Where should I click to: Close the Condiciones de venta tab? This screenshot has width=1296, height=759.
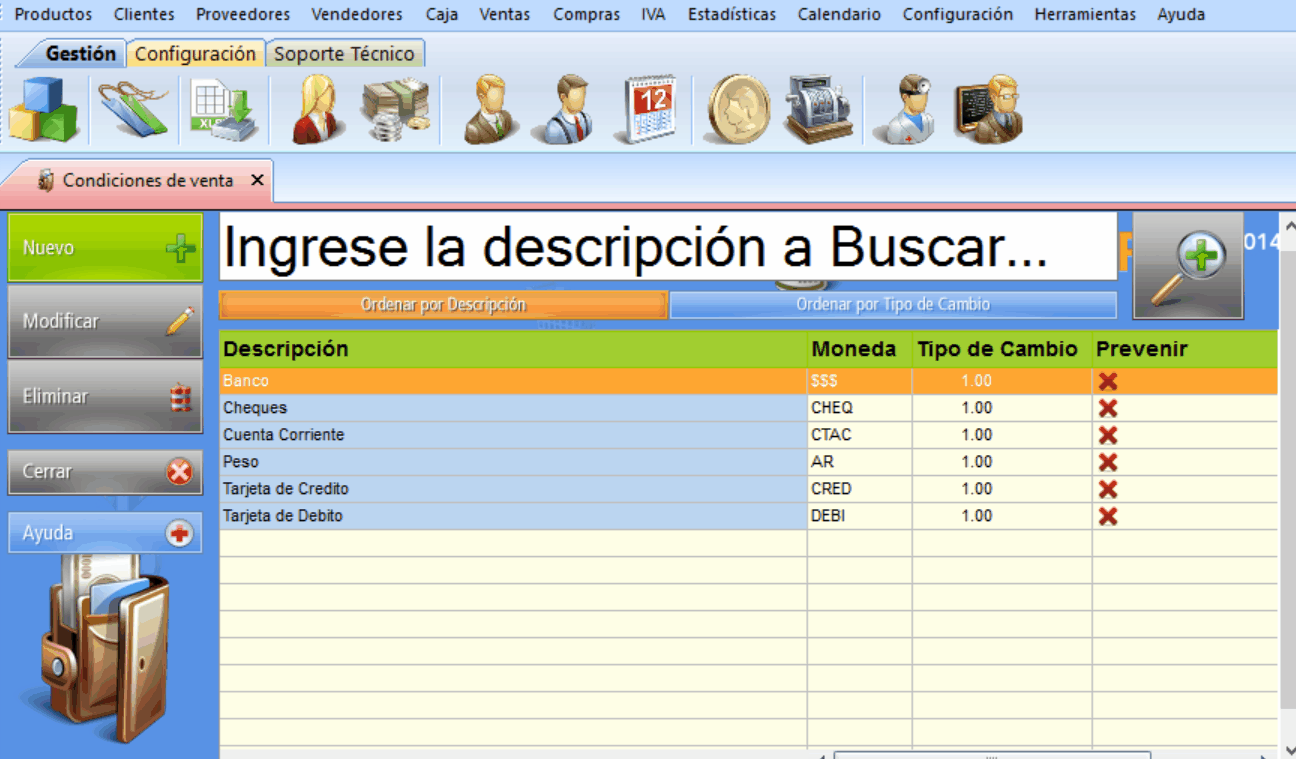257,180
